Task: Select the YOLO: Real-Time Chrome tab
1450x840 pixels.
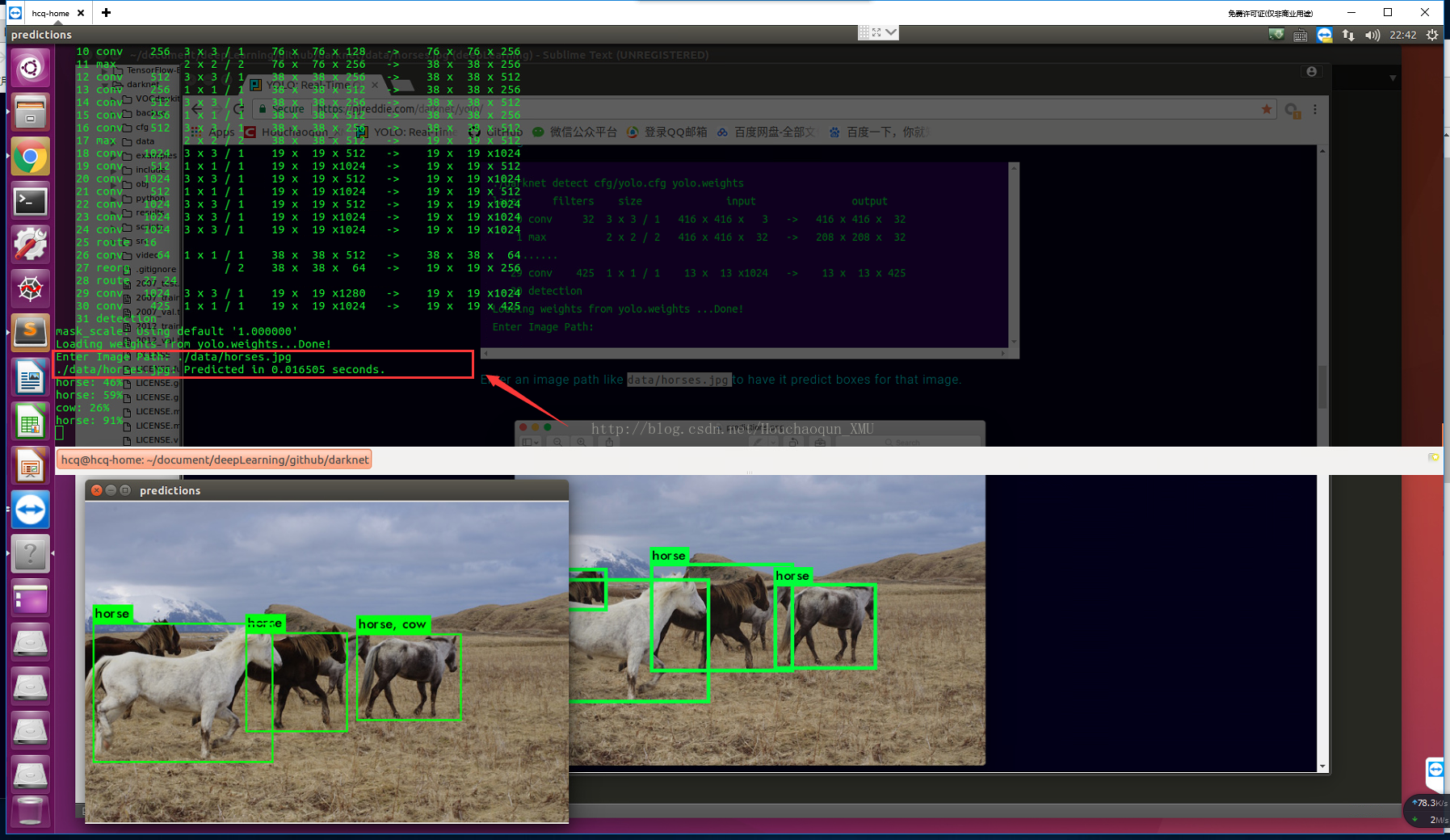Action: [x=315, y=85]
